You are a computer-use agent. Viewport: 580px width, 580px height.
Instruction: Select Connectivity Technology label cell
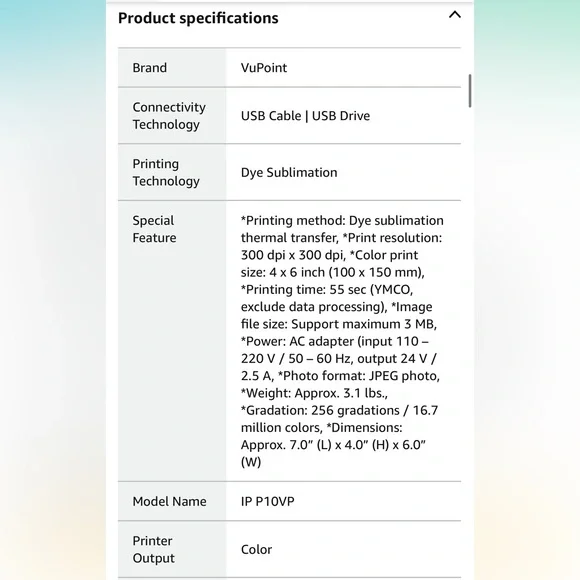click(x=172, y=116)
